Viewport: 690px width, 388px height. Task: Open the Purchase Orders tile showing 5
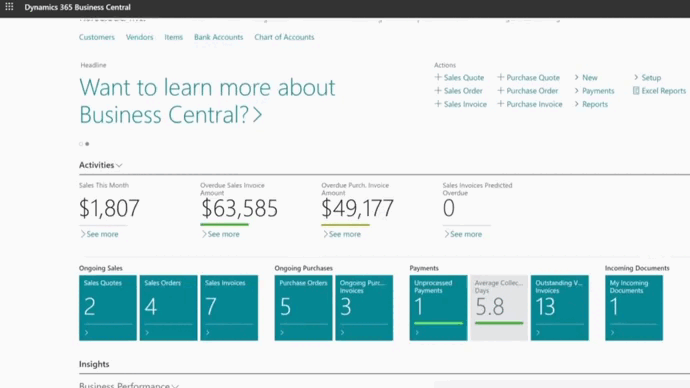tap(304, 308)
